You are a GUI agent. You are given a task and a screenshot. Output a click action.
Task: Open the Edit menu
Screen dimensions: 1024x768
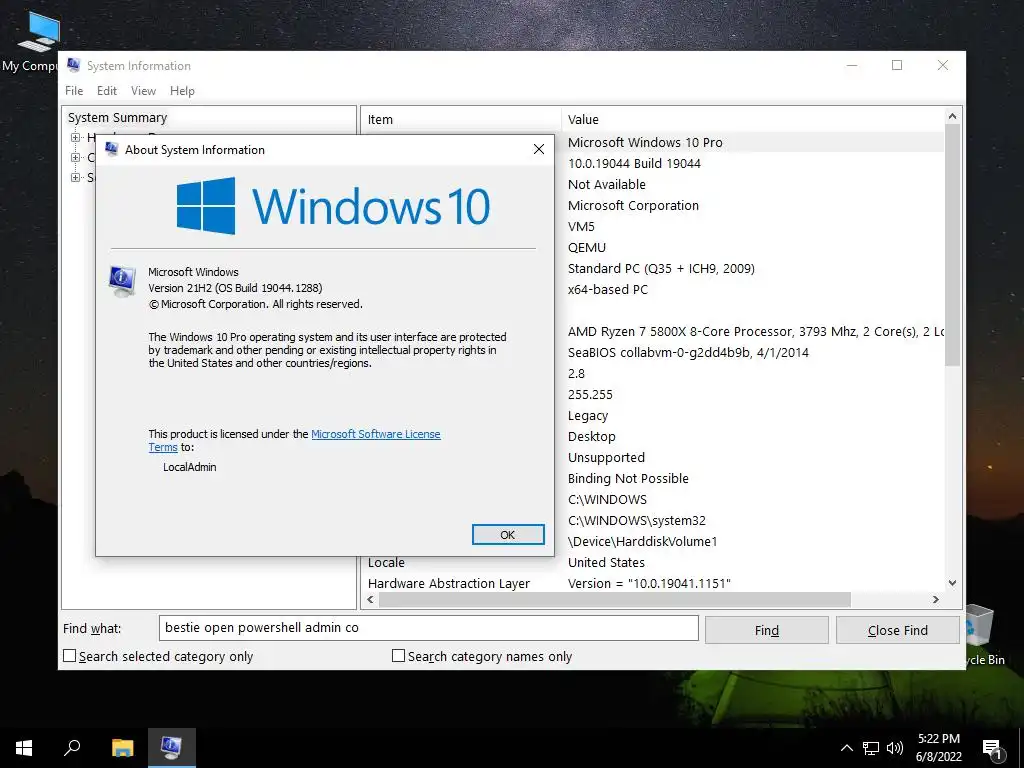point(106,91)
